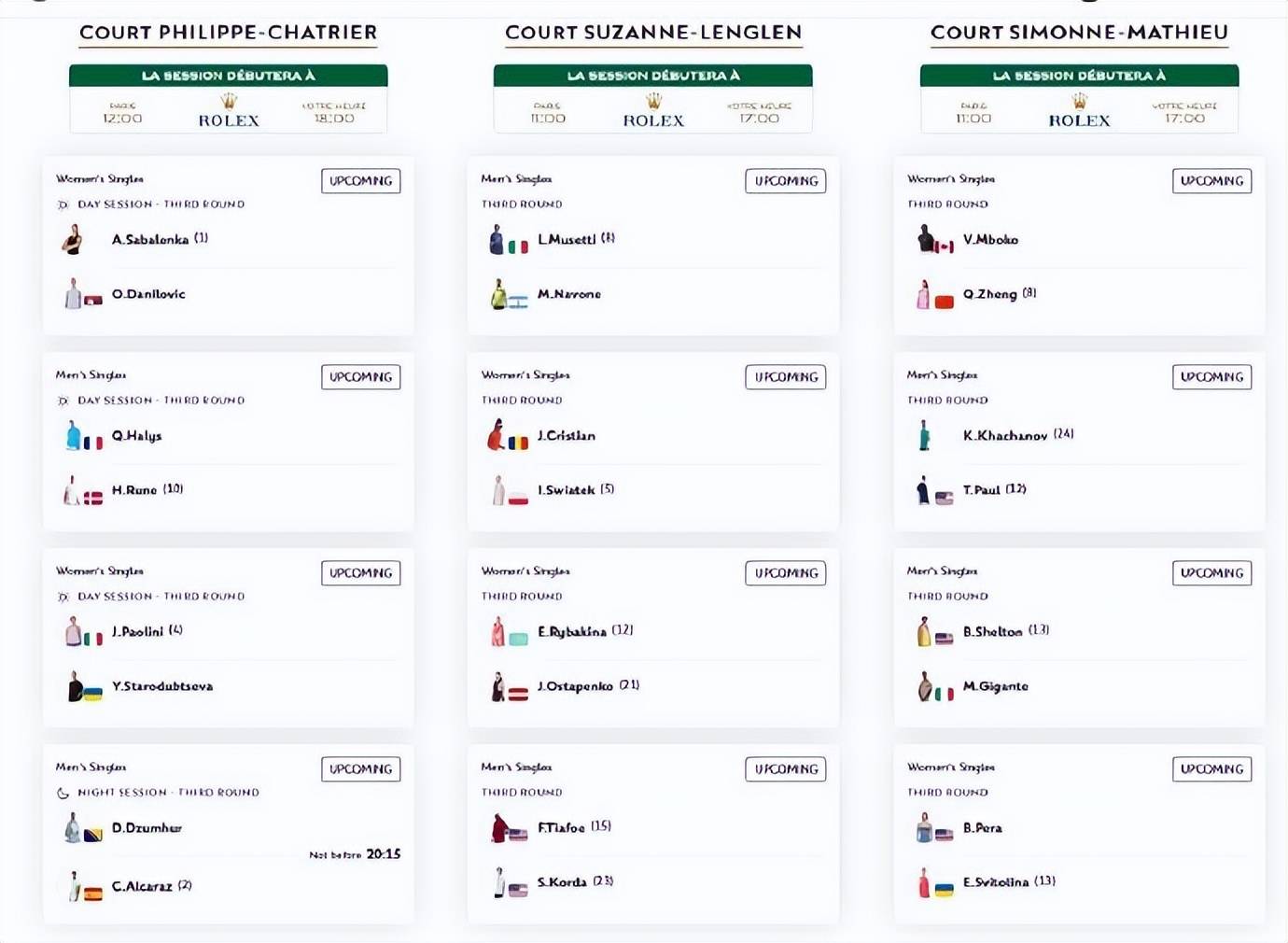Click UPCOMING badge on the Musetti vs Navone match
The width and height of the screenshot is (1288, 943).
click(786, 181)
